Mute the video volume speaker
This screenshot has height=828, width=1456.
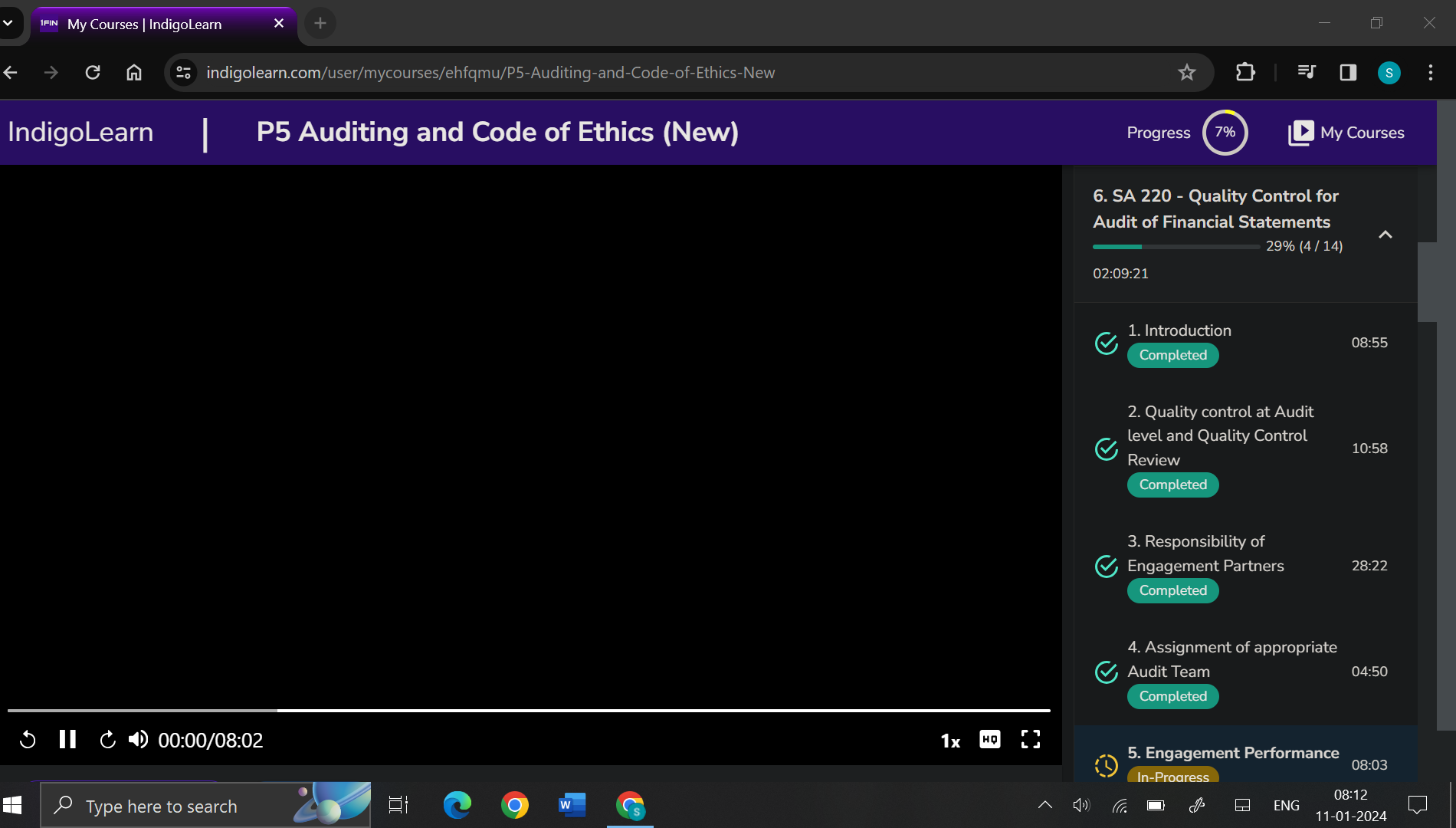point(138,740)
